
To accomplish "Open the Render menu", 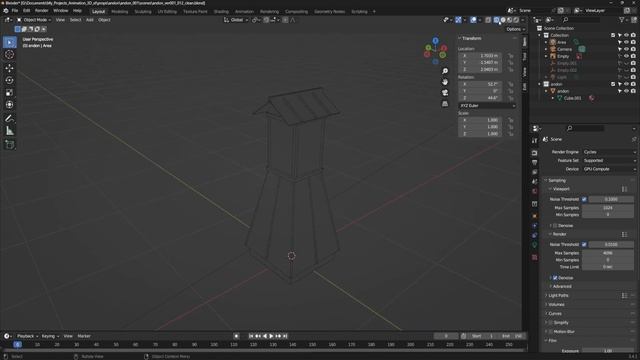I will 41,11.
